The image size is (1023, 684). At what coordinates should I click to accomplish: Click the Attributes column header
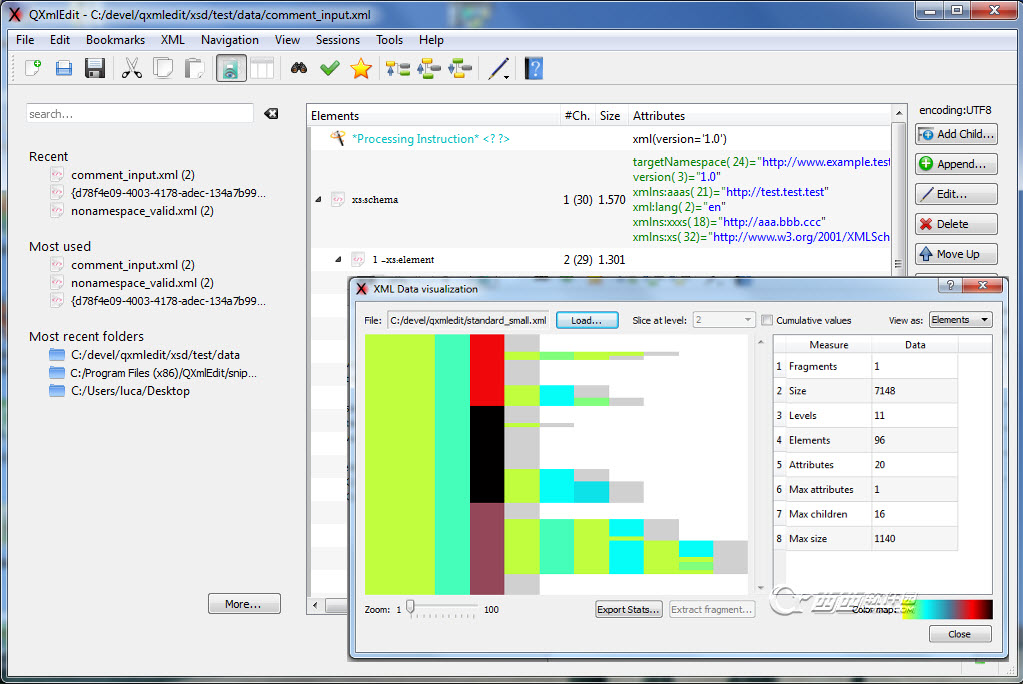[x=759, y=116]
